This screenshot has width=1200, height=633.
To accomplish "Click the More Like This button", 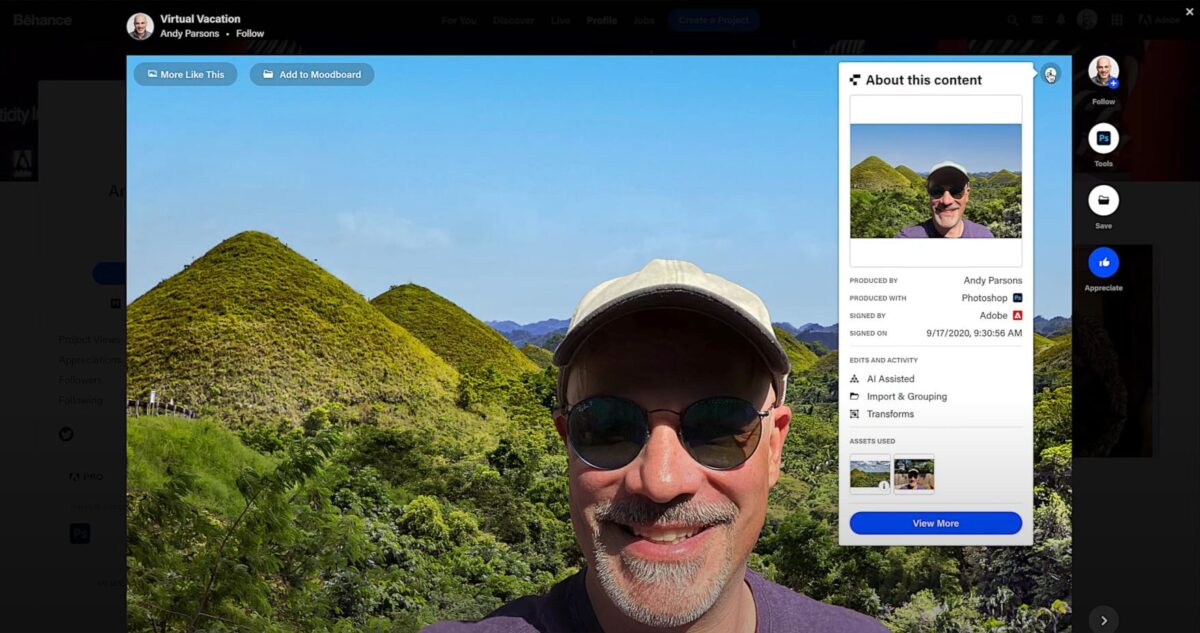I will pos(186,74).
